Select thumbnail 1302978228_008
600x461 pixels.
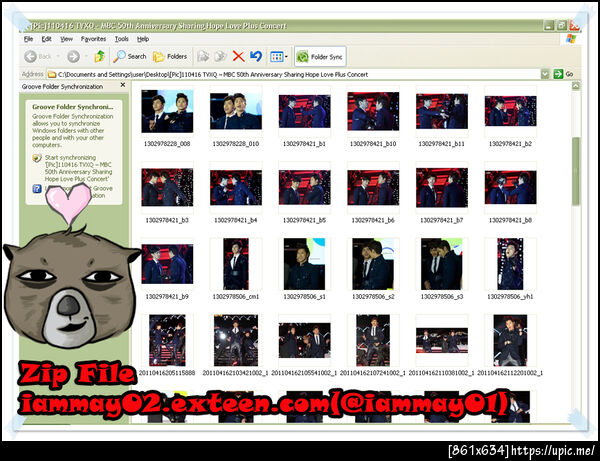coord(167,111)
